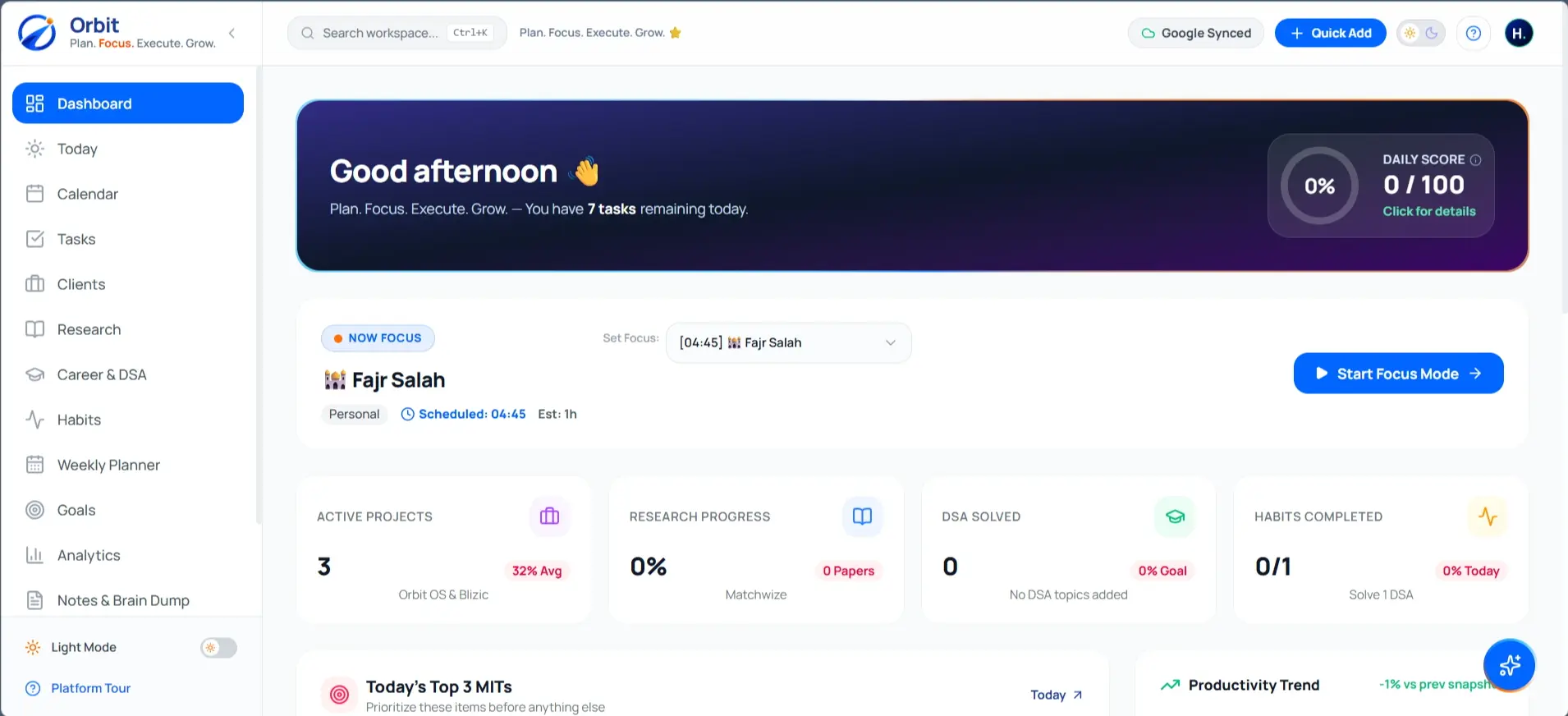Open the Set Focus dropdown
This screenshot has height=716, width=1568.
[x=788, y=342]
